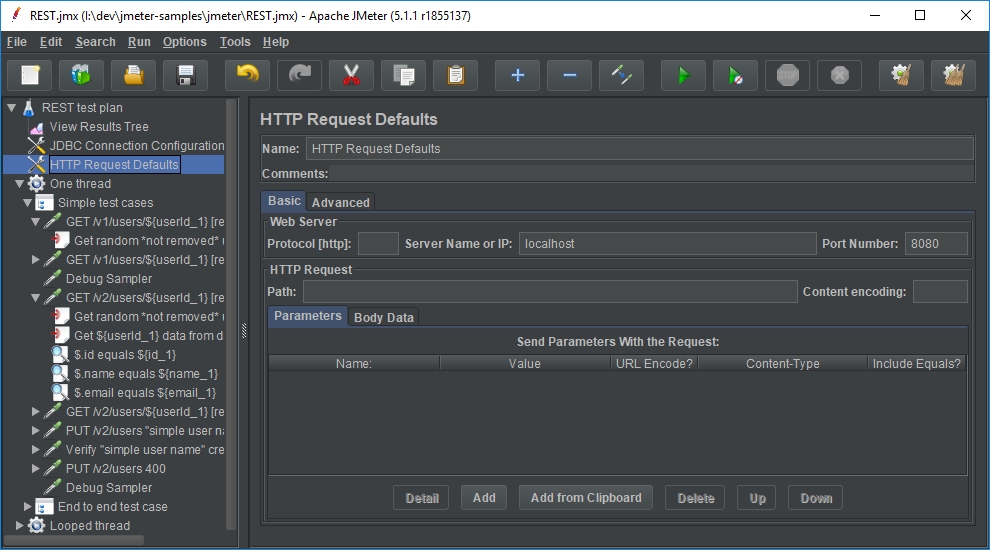Image resolution: width=990 pixels, height=550 pixels.
Task: Click the Up button
Action: coord(758,498)
